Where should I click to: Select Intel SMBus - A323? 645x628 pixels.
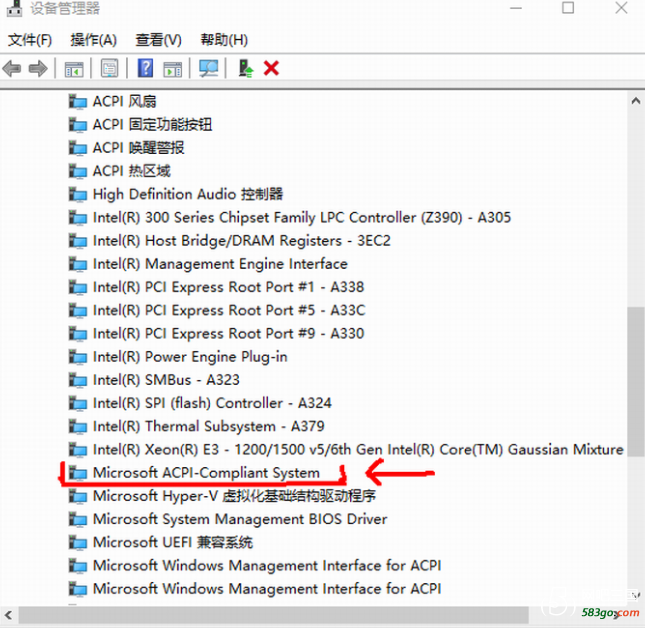tap(166, 380)
